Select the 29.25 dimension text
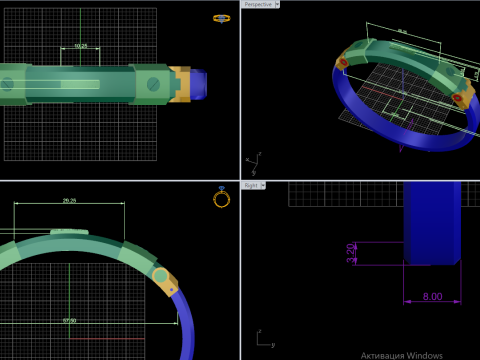 pyautogui.click(x=69, y=200)
